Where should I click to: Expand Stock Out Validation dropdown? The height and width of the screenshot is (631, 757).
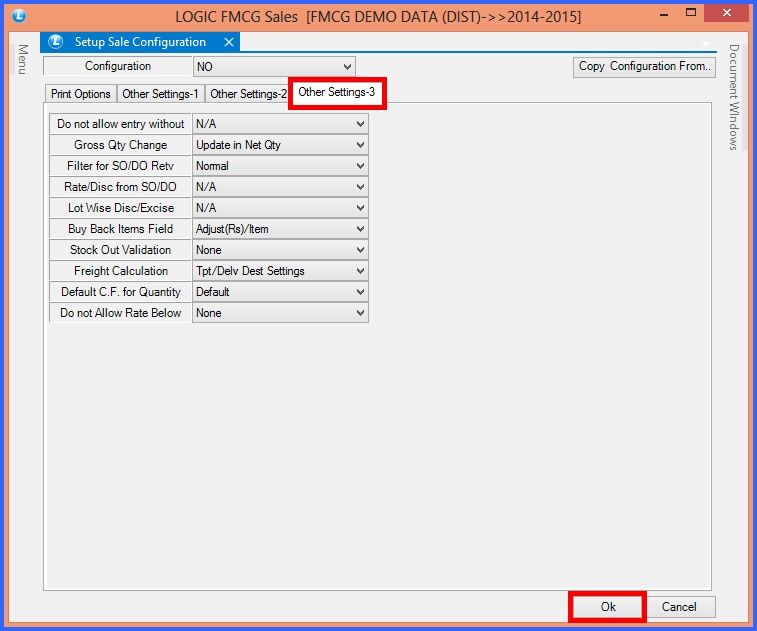tap(280, 250)
